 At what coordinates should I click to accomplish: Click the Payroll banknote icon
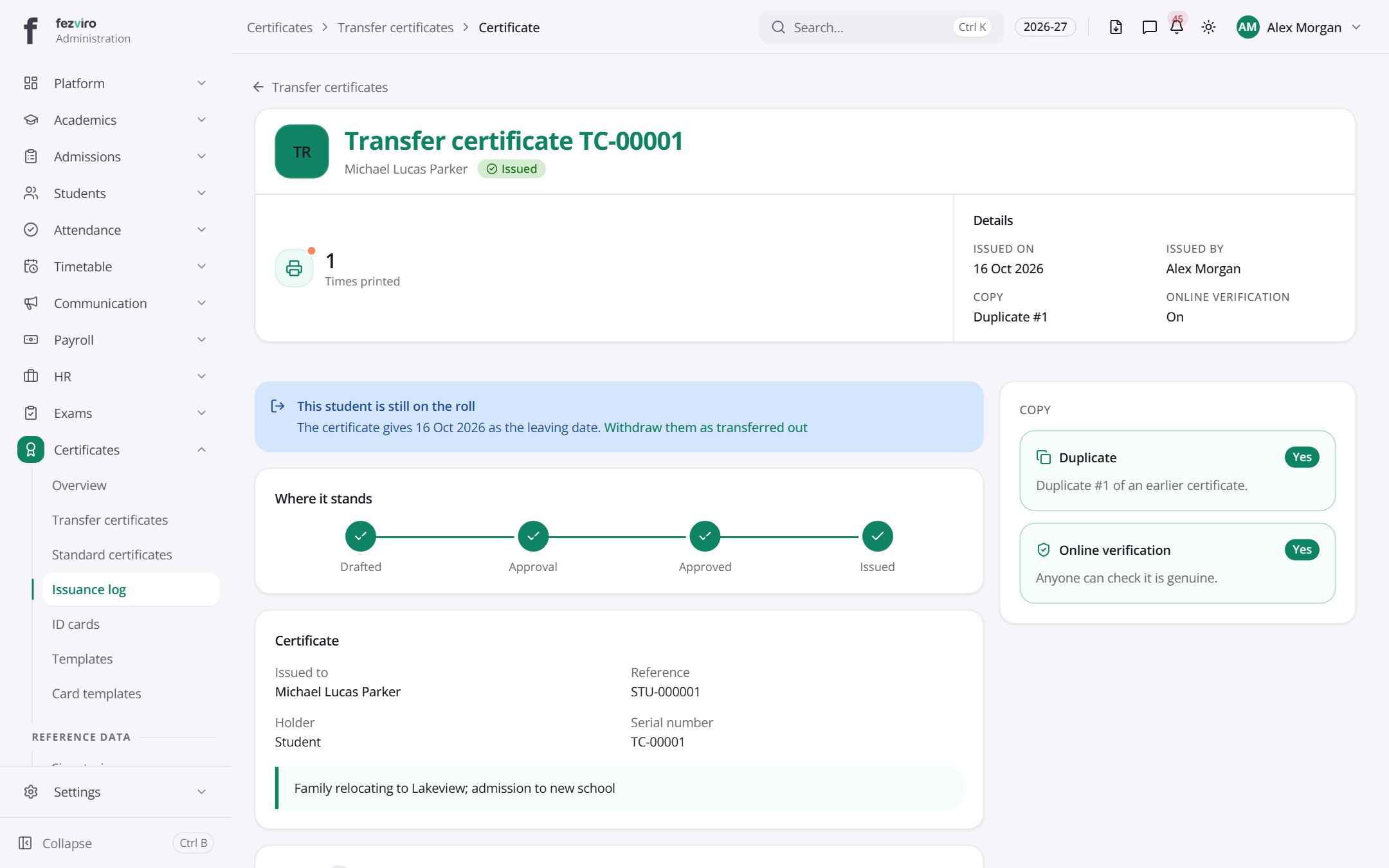tap(31, 339)
